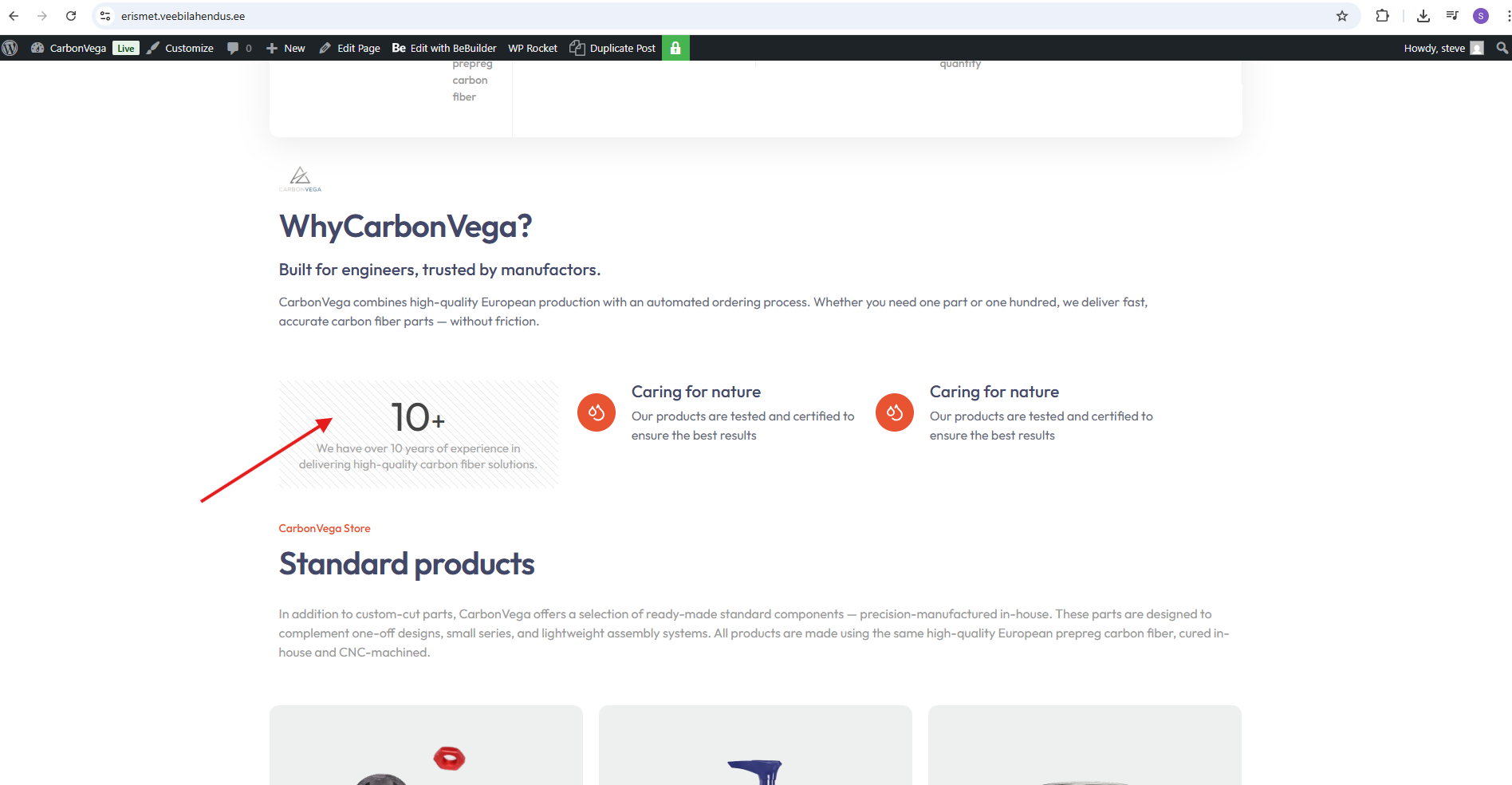Click Edit with BeBuilder
The height and width of the screenshot is (785, 1512).
[x=444, y=48]
